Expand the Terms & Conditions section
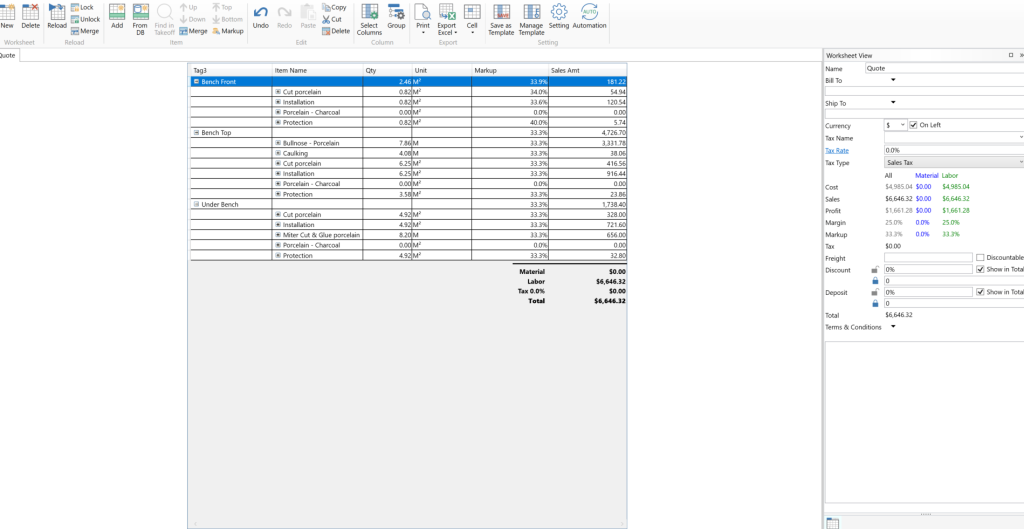This screenshot has width=1024, height=529. click(892, 327)
